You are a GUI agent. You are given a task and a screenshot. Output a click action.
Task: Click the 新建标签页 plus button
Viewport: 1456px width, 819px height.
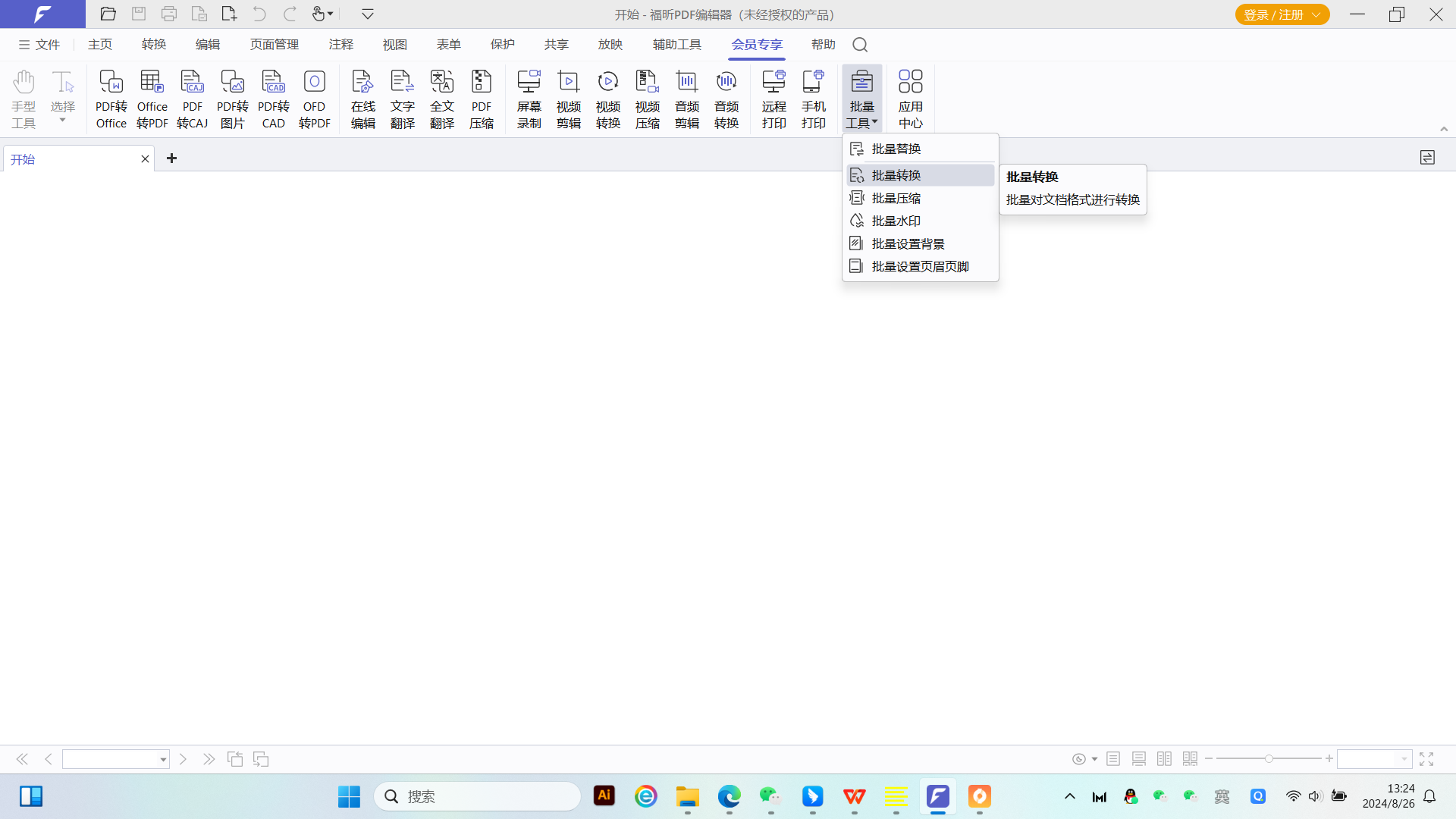(171, 158)
